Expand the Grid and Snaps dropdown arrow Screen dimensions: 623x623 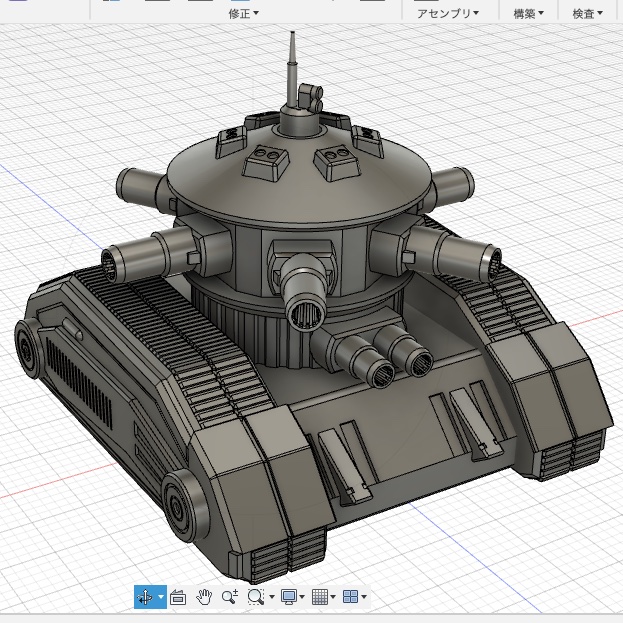coord(333,596)
